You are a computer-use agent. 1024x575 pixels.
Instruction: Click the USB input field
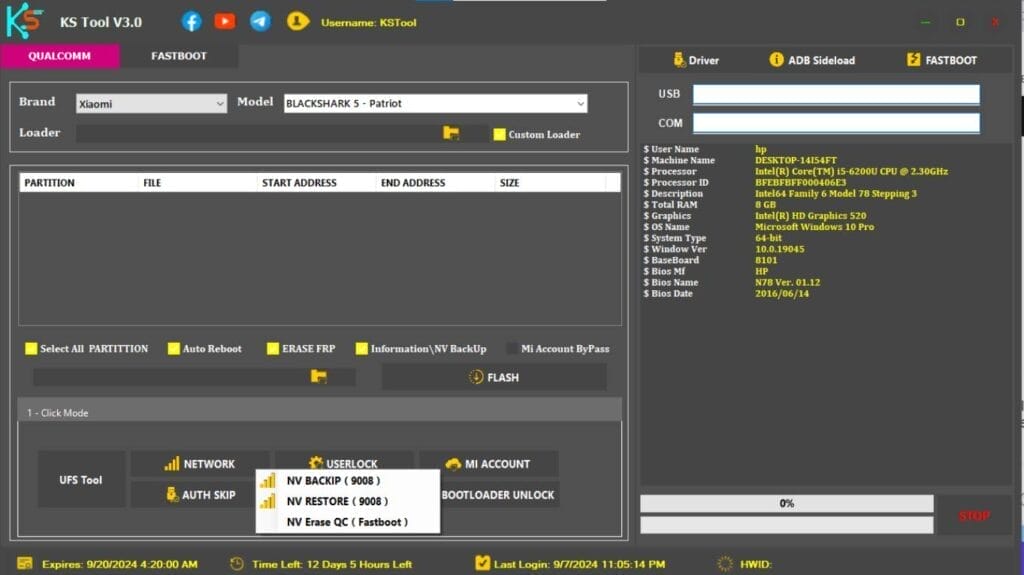coord(836,94)
